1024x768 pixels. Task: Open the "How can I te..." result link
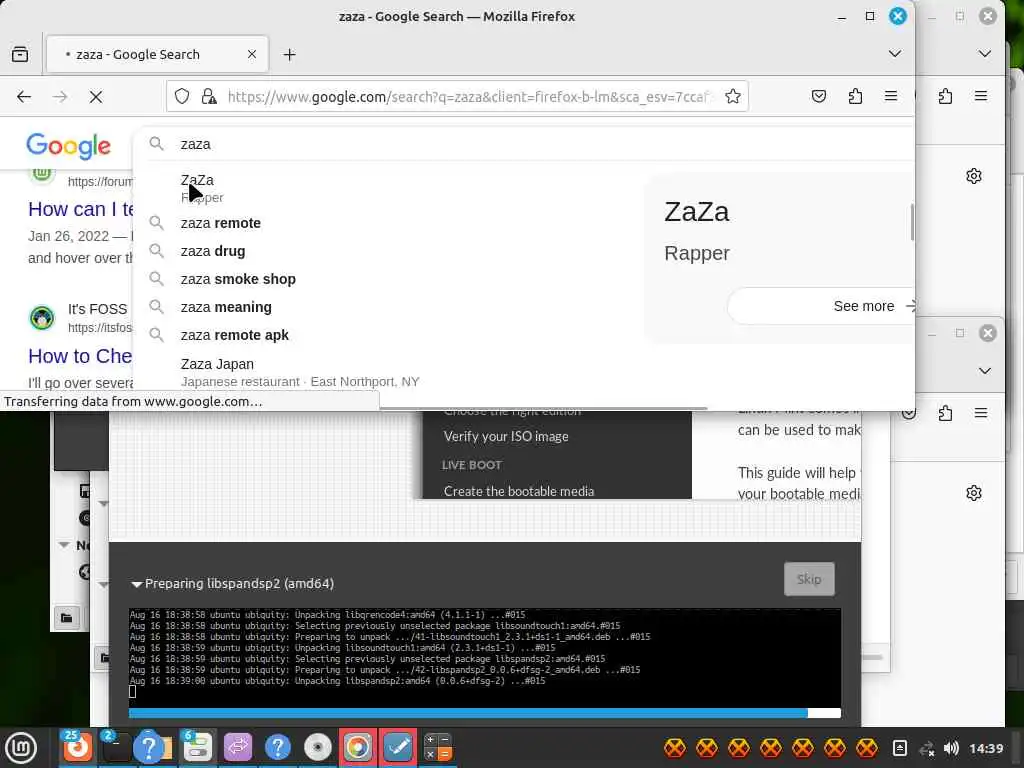coord(80,209)
